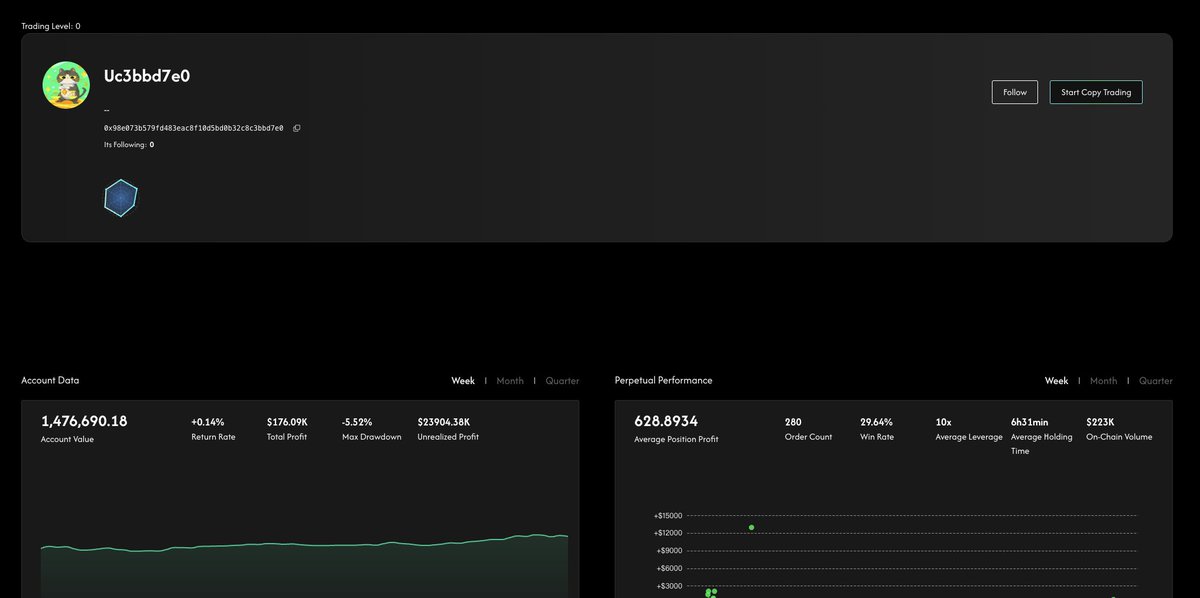1200x598 pixels.
Task: Click the Perpetual Performance section heading
Action: 664,380
